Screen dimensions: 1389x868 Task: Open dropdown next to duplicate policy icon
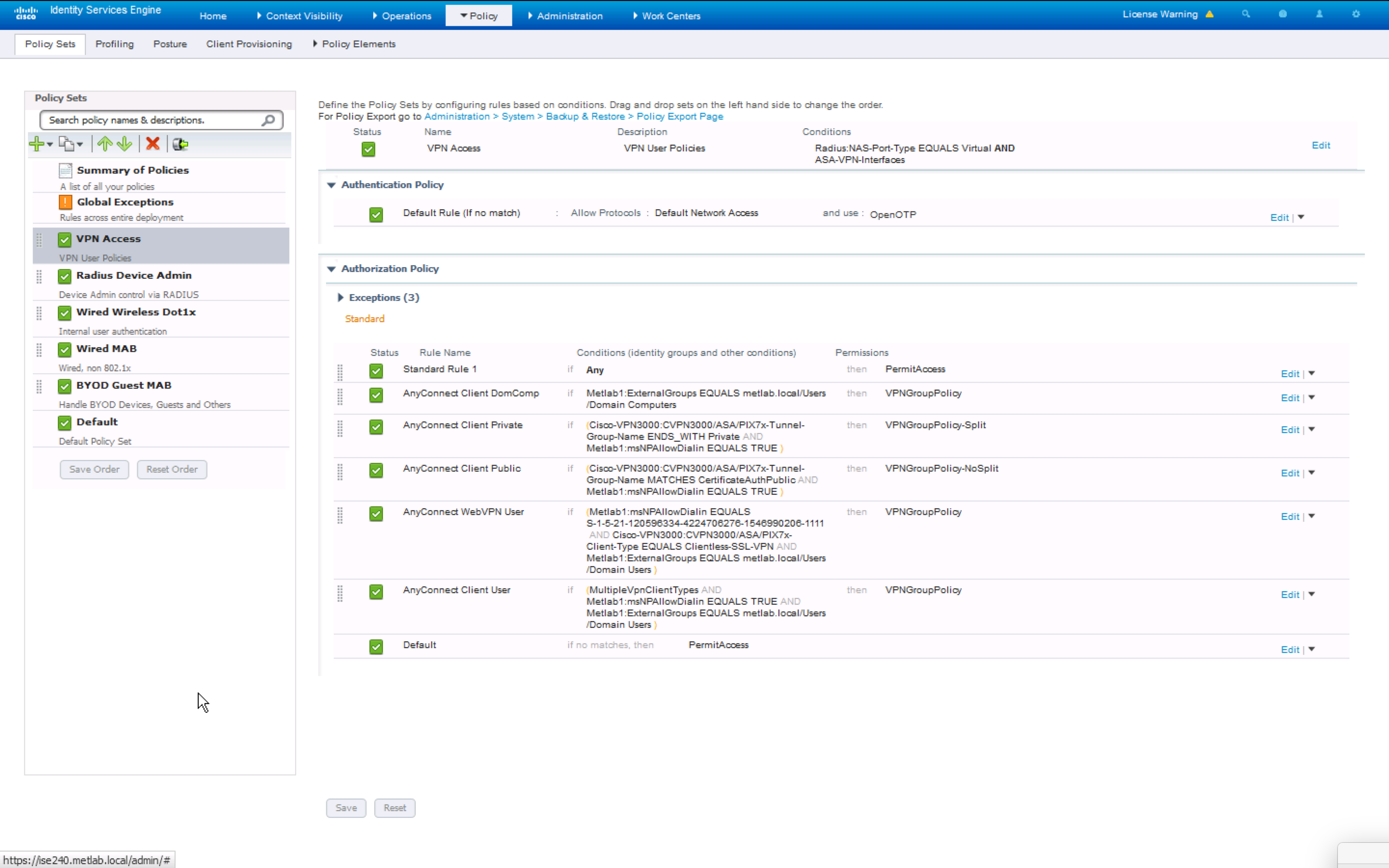(x=80, y=145)
